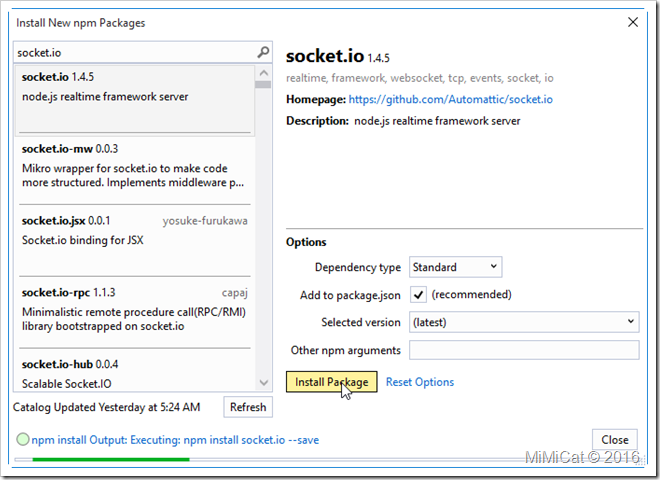This screenshot has width=660, height=480.
Task: Click the Close button
Action: click(x=615, y=440)
